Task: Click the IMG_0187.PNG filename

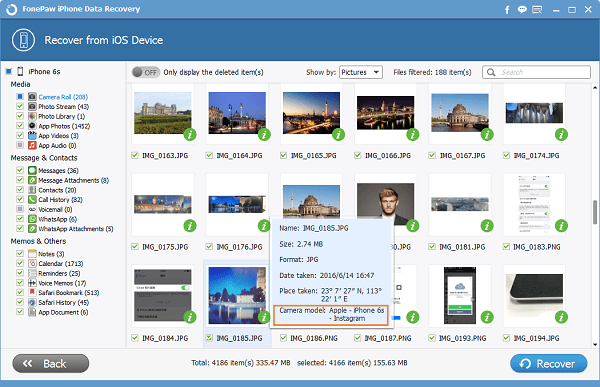Action: (388, 338)
